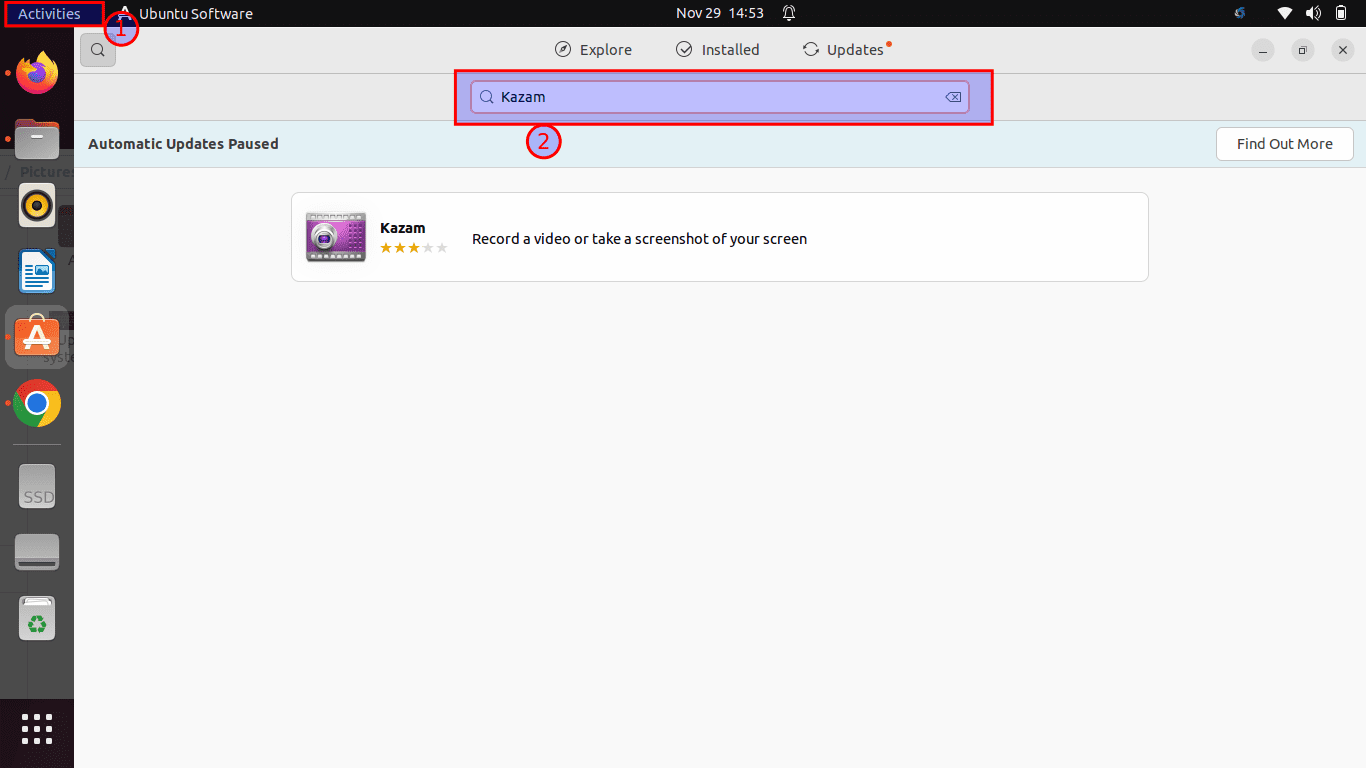Click the Find Out More button

pos(1284,144)
